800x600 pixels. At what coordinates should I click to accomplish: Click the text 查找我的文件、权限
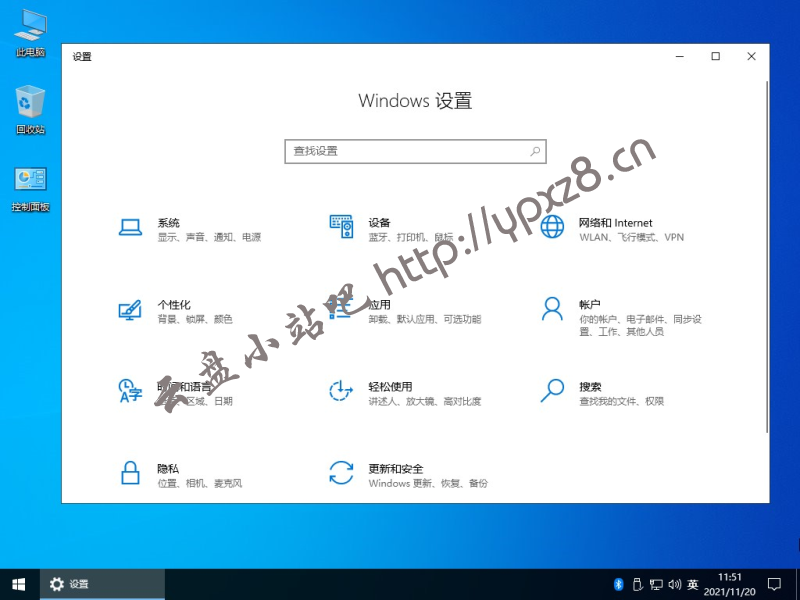pyautogui.click(x=621, y=402)
